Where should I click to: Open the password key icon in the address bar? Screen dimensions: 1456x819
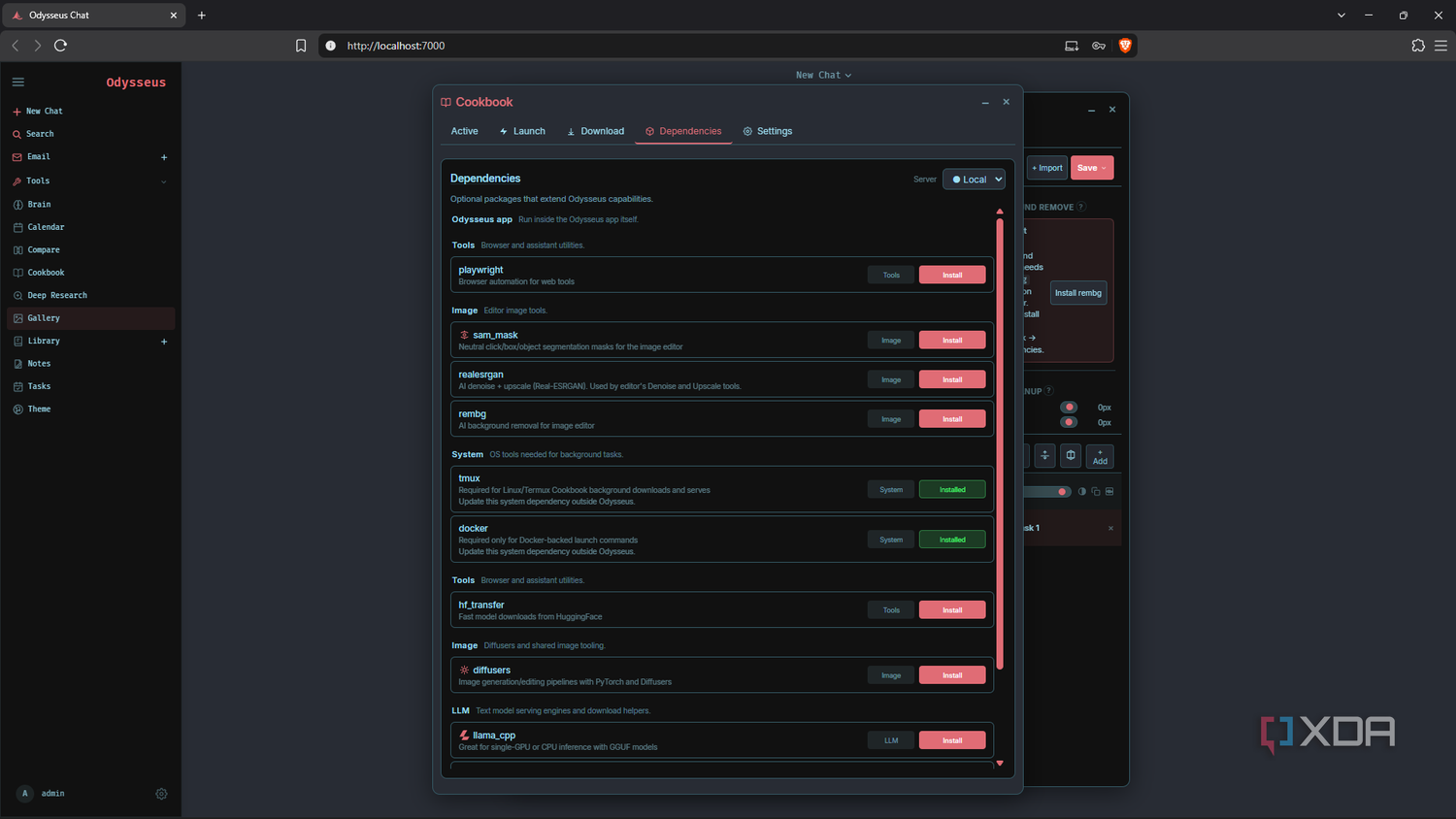point(1099,46)
